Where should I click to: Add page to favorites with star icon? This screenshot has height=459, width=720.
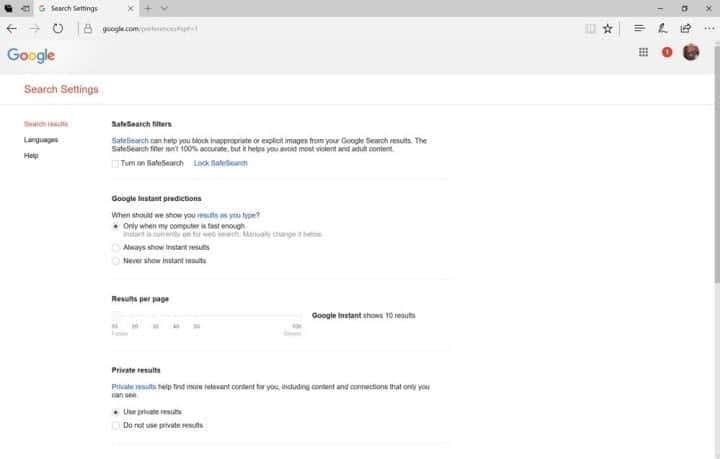pos(607,28)
